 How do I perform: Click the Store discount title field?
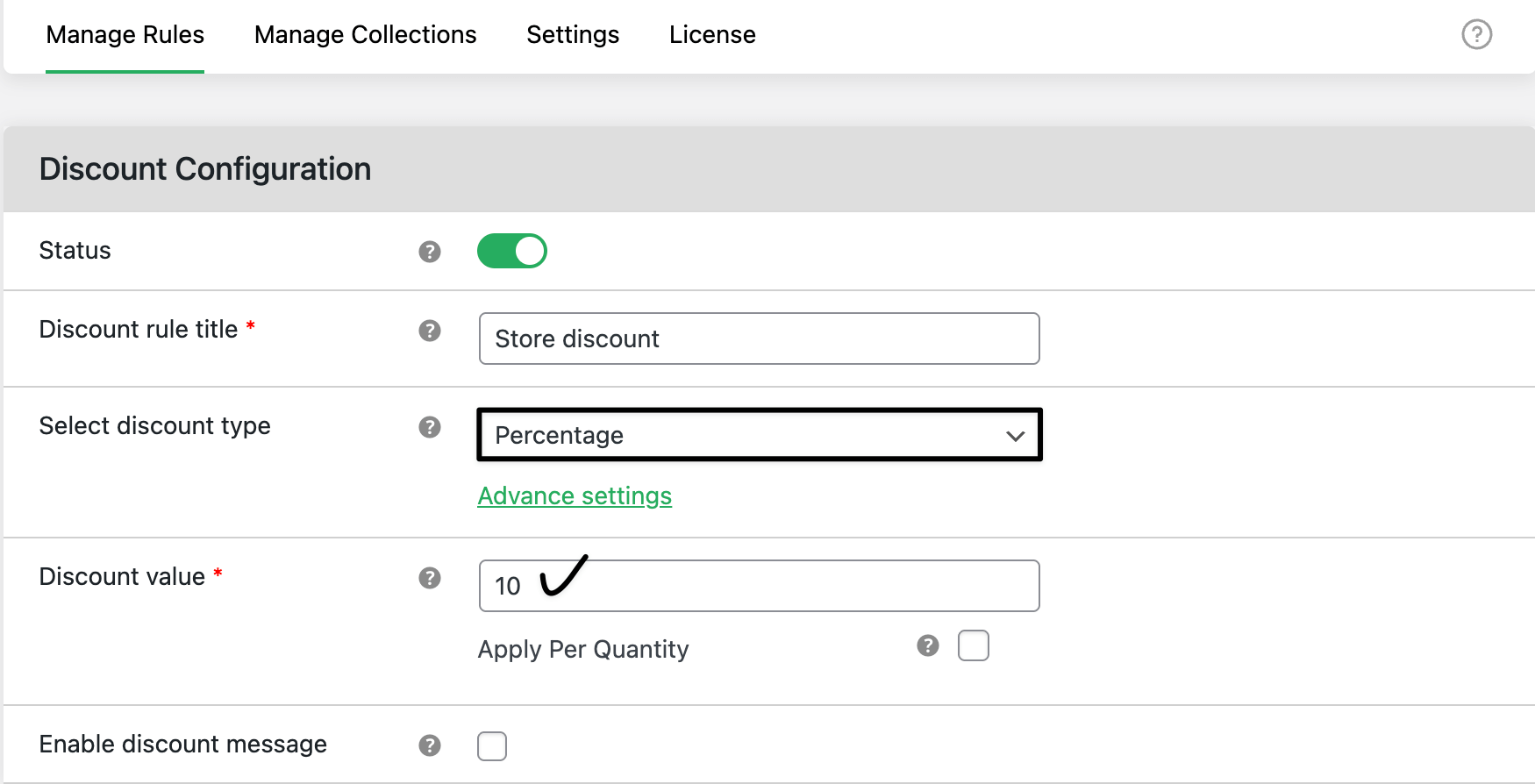759,339
